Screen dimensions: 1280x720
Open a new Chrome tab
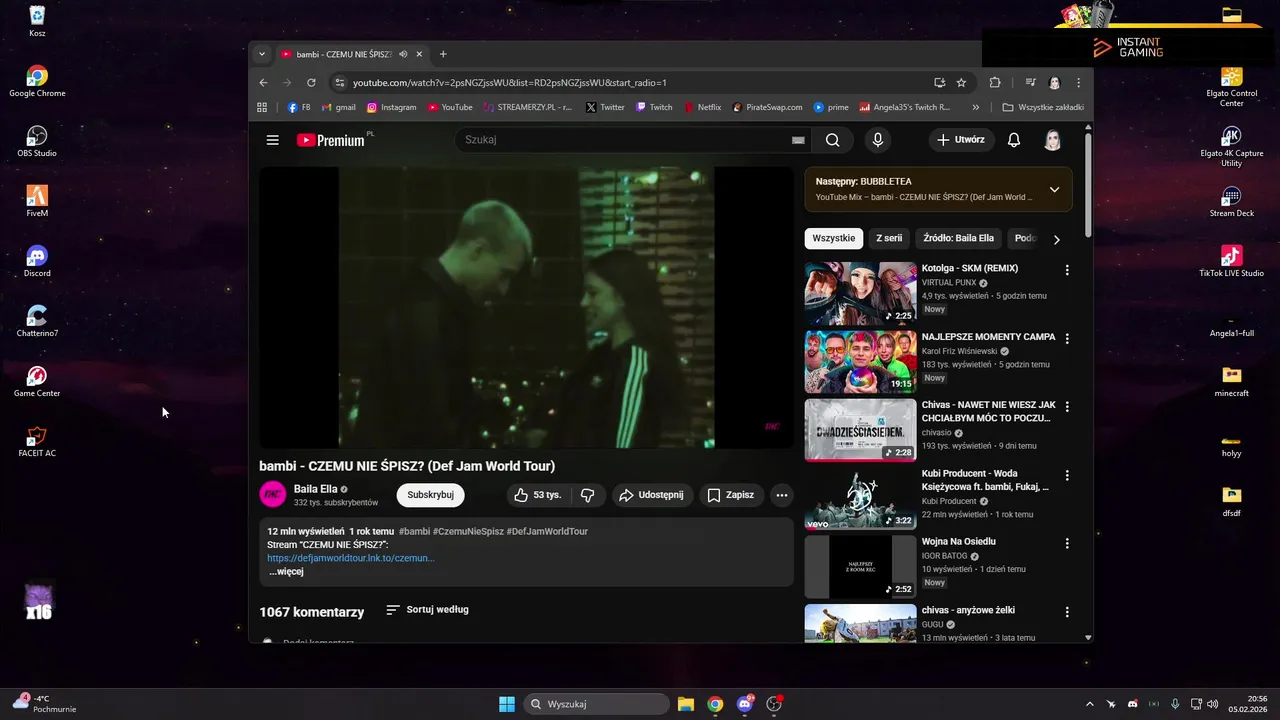point(443,54)
